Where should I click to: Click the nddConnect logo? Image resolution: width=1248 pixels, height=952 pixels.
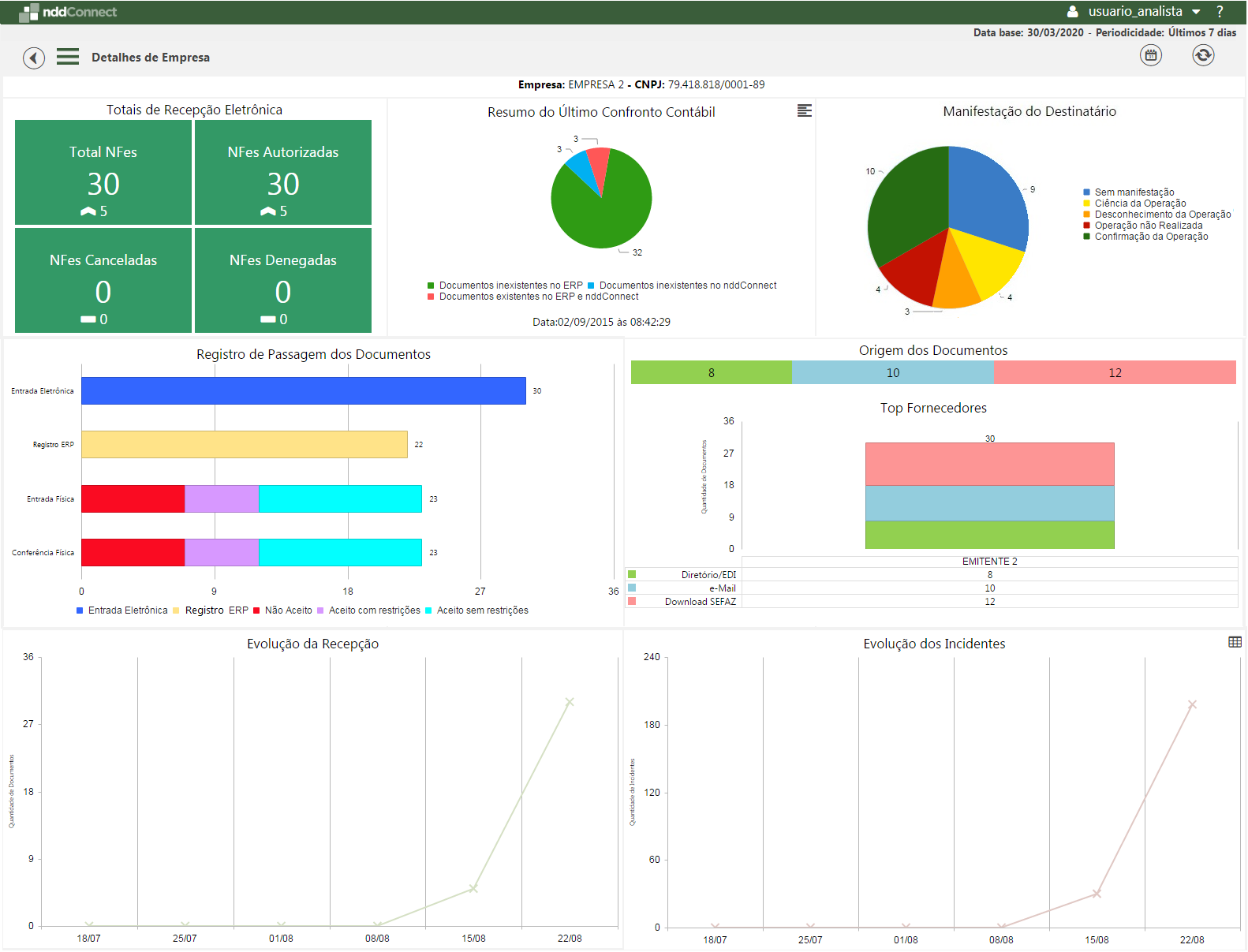[x=68, y=12]
